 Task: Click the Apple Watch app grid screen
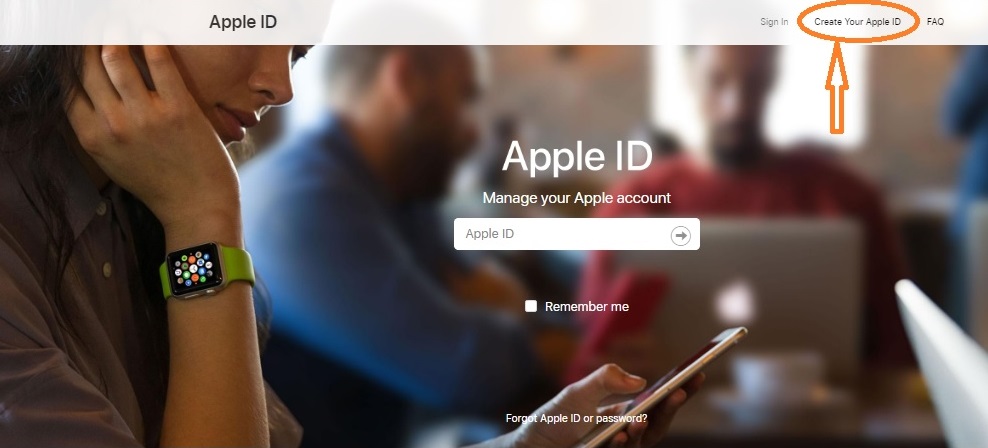pyautogui.click(x=194, y=269)
